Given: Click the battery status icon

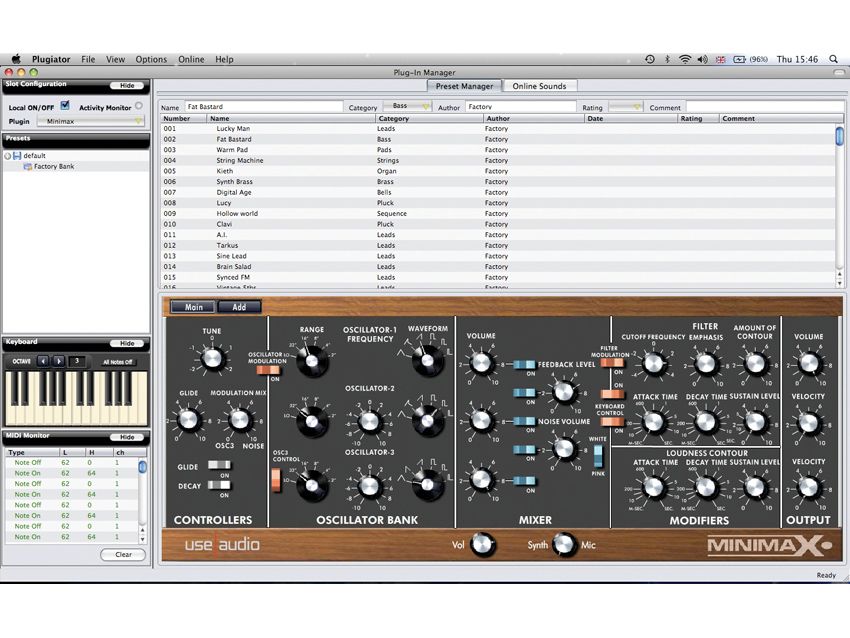Looking at the screenshot, I should coord(739,59).
